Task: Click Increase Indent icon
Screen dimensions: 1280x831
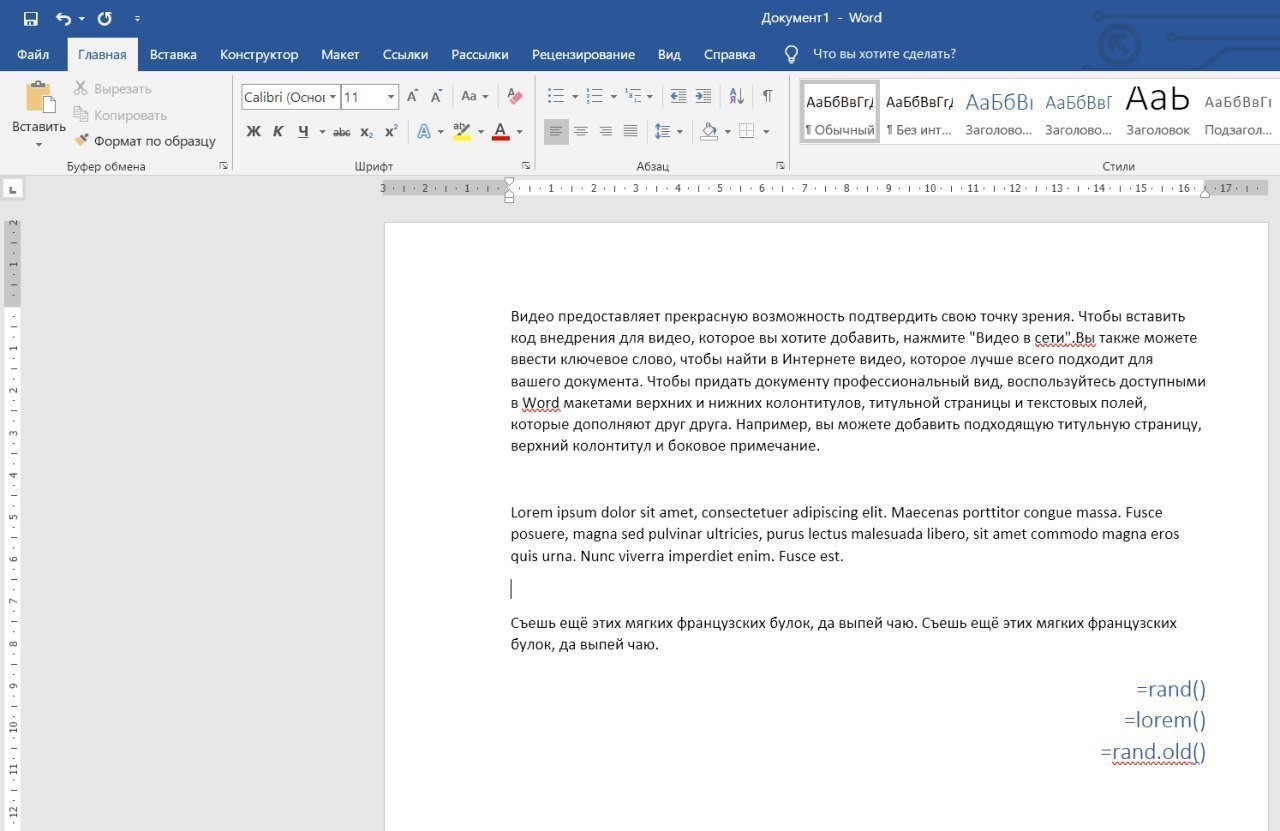Action: [x=703, y=97]
